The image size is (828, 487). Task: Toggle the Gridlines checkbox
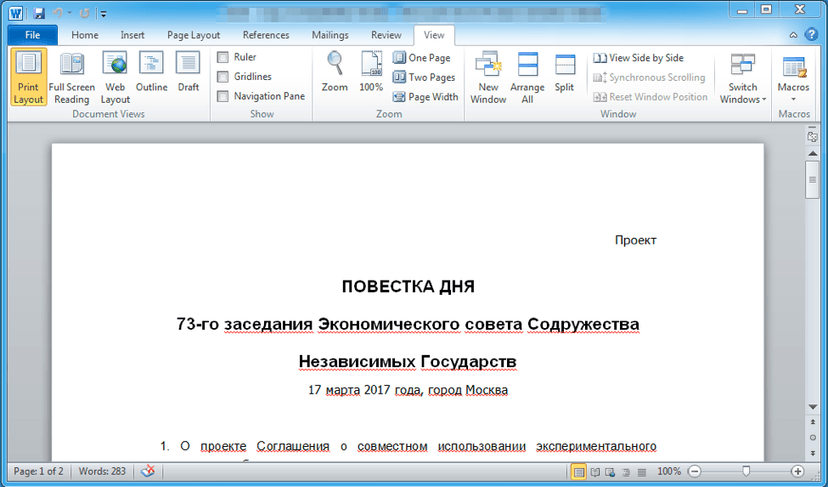pyautogui.click(x=223, y=77)
